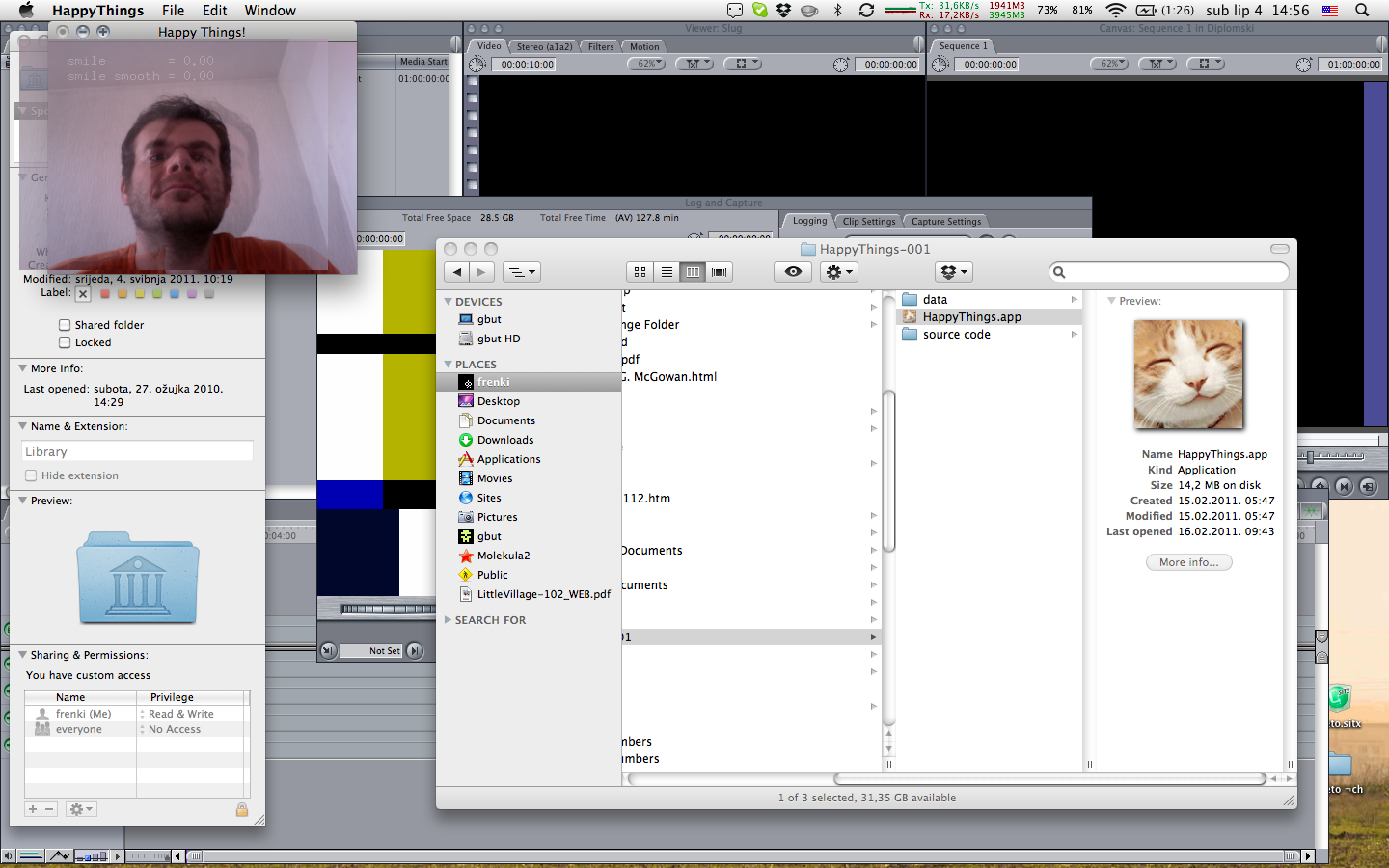The image size is (1389, 868).
Task: Open the Dropbox toolbar menu in Finder
Action: (955, 272)
